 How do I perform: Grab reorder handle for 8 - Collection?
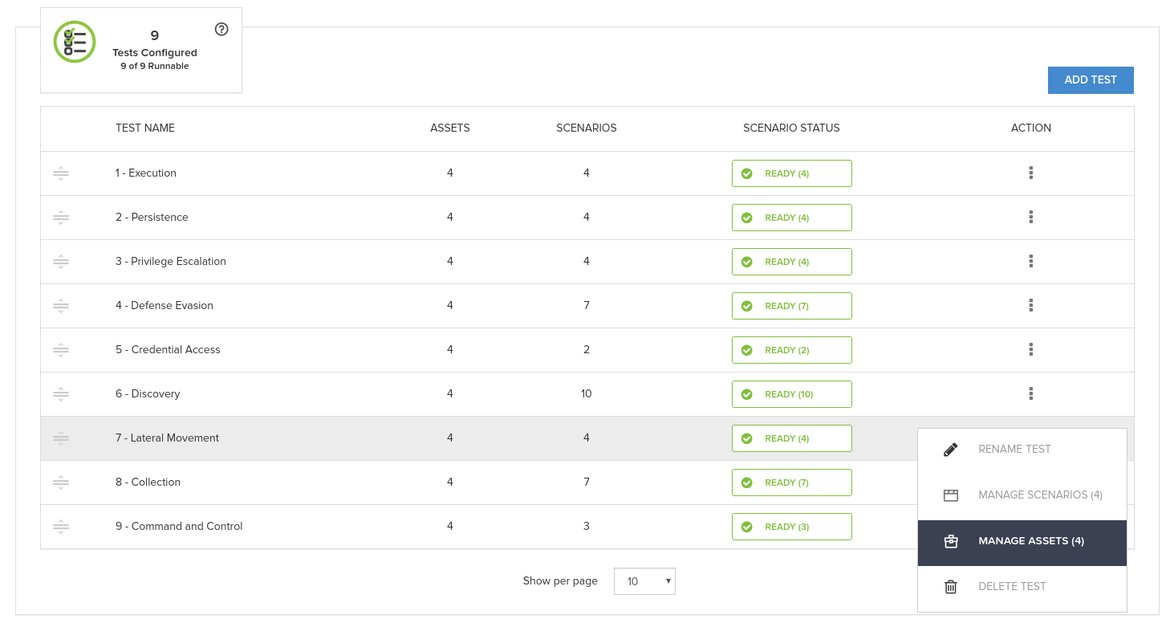61,483
